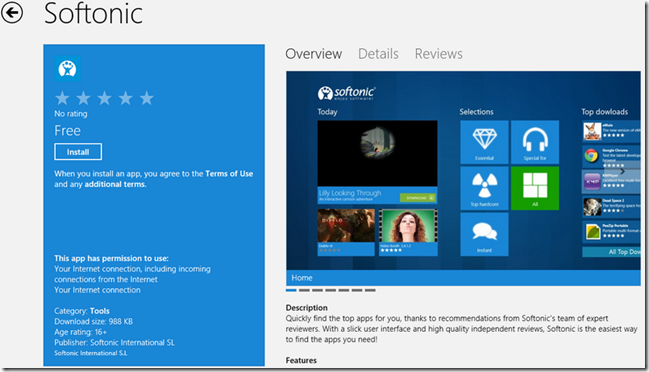Click the 'Top dowloads' heading in screenshot
Image resolution: width=649 pixels, height=372 pixels.
click(604, 112)
